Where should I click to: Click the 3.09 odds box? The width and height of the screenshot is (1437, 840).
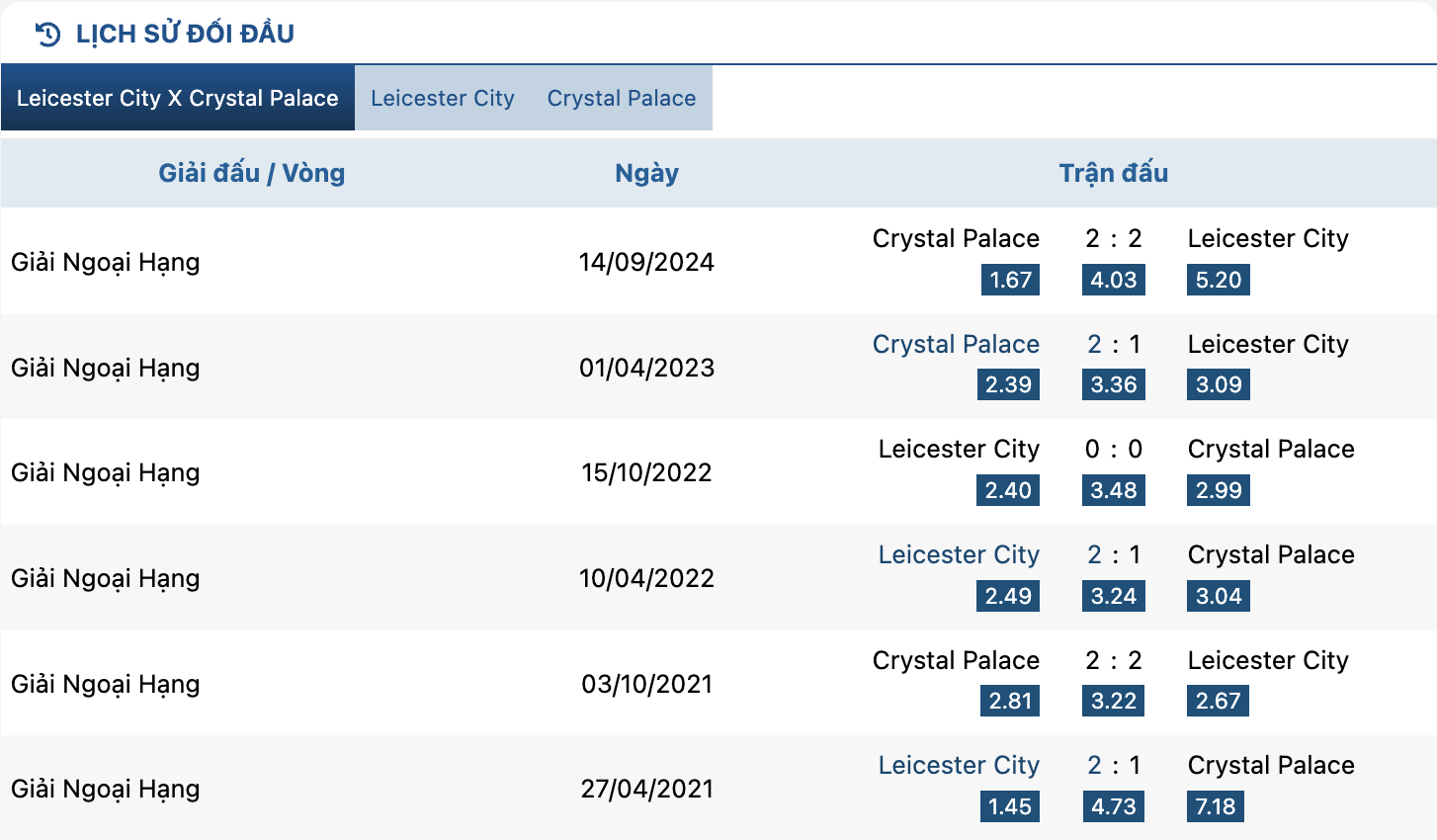tap(1218, 384)
